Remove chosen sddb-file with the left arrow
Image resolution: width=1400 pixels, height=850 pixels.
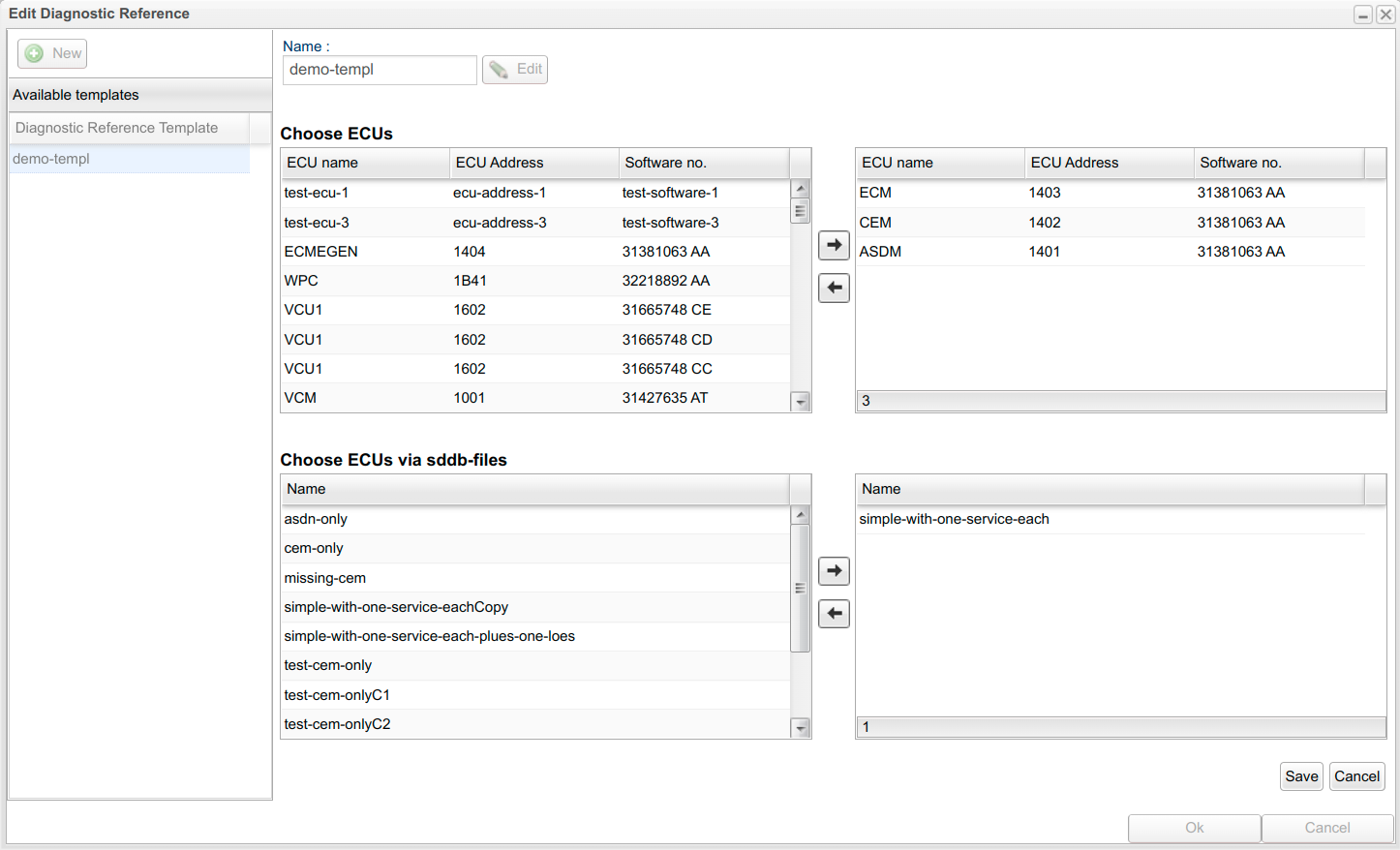pos(834,614)
